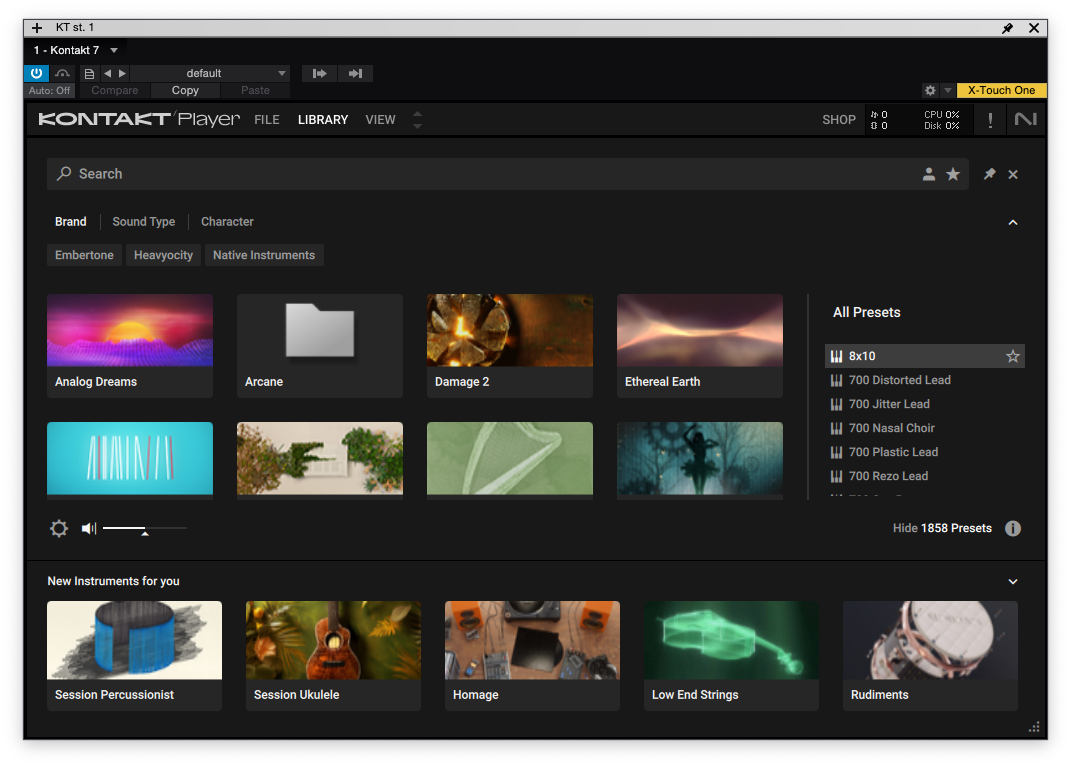Click the Native Instruments NI logo
Image resolution: width=1071 pixels, height=767 pixels.
[1025, 120]
